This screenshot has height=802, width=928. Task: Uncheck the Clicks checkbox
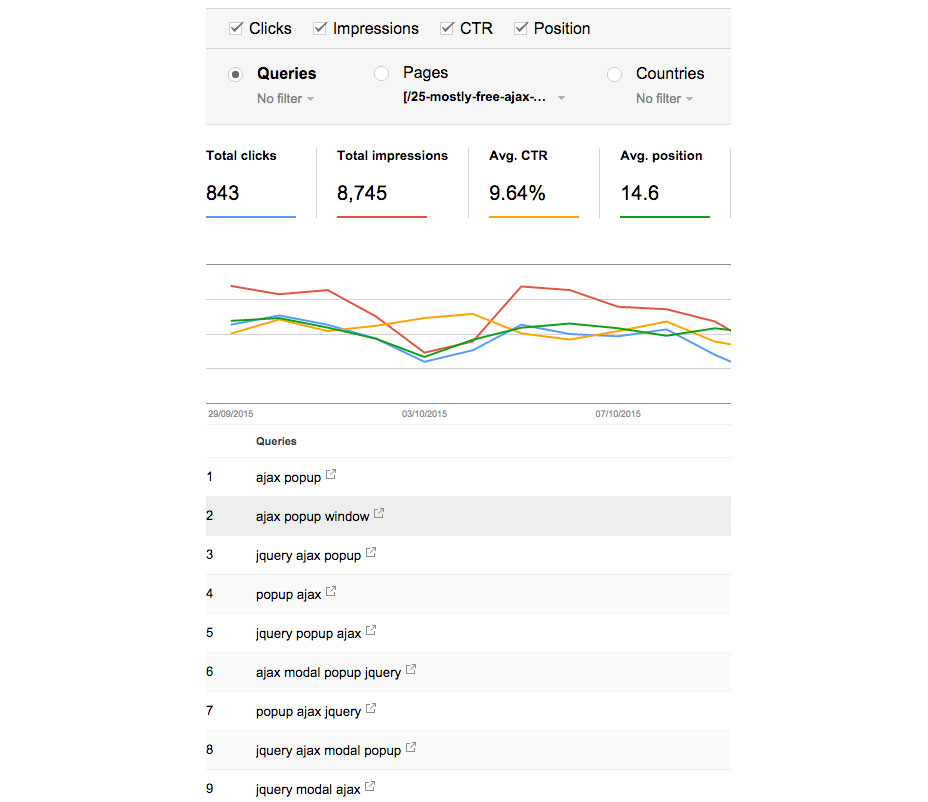pos(236,28)
